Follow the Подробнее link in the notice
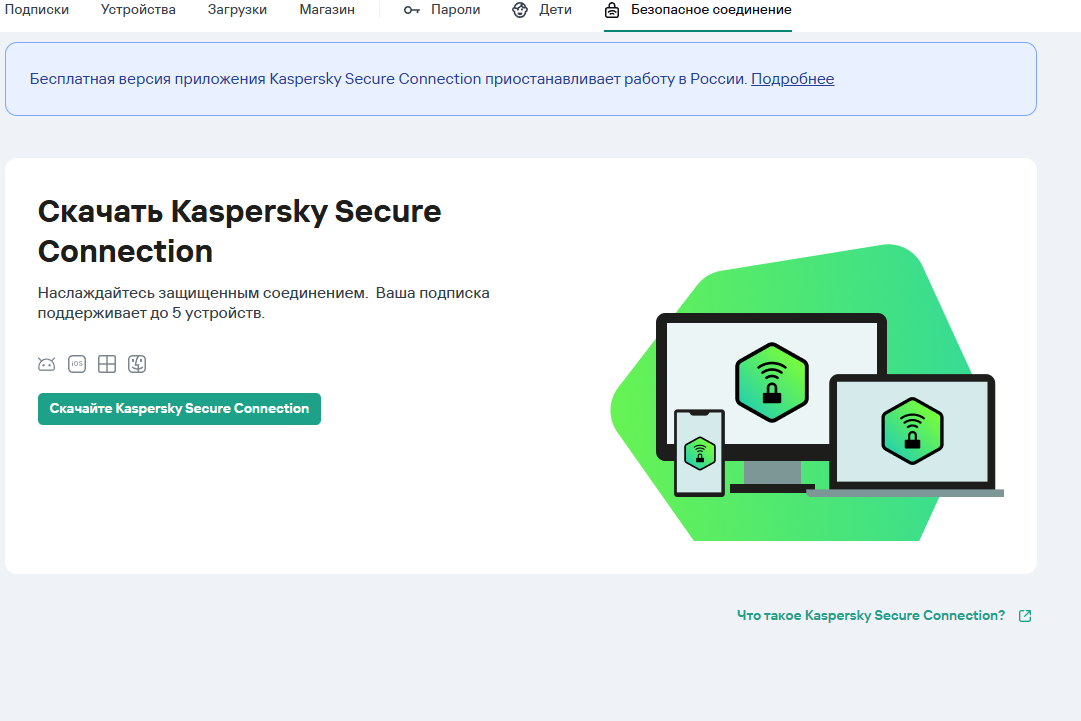Image resolution: width=1081 pixels, height=721 pixels. tap(792, 79)
